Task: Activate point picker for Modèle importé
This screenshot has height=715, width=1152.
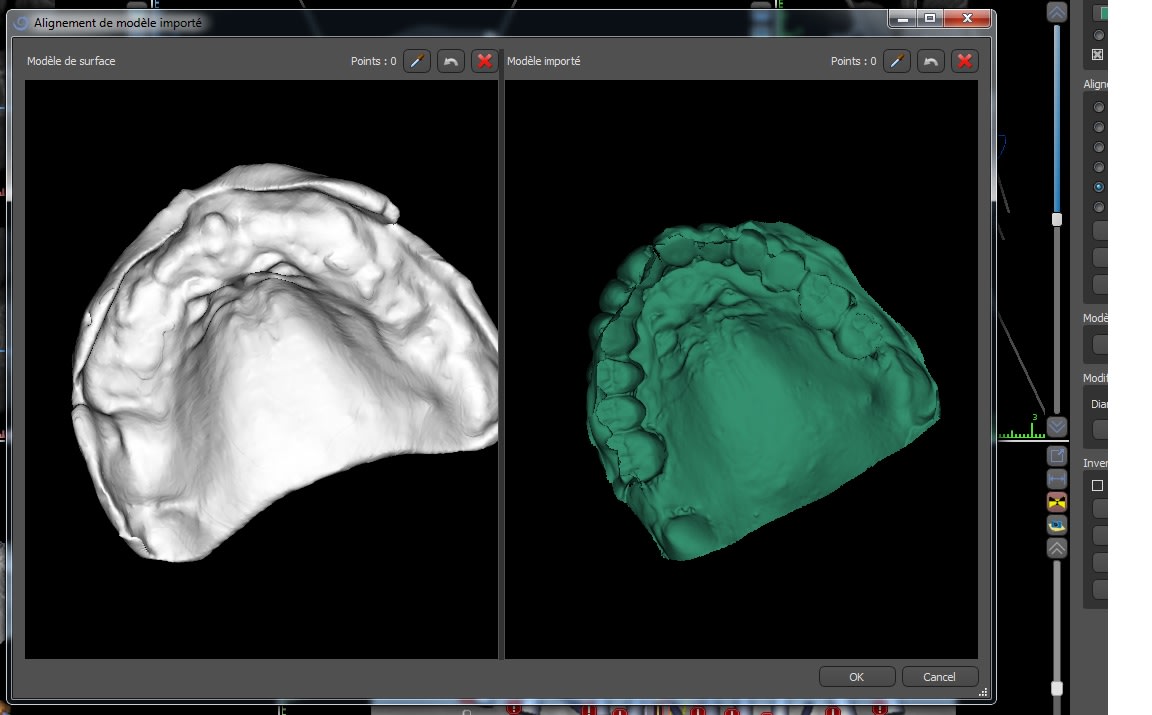Action: (x=897, y=61)
